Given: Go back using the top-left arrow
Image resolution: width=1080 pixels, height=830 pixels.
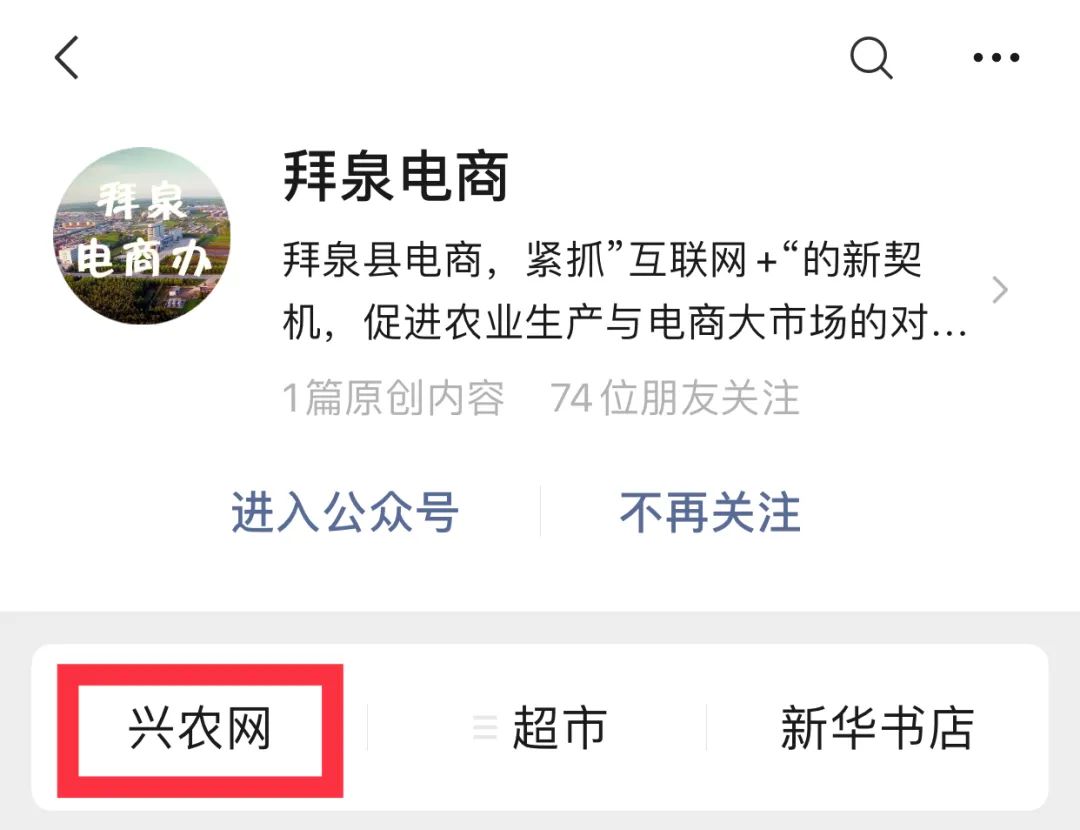Looking at the screenshot, I should click(67, 58).
